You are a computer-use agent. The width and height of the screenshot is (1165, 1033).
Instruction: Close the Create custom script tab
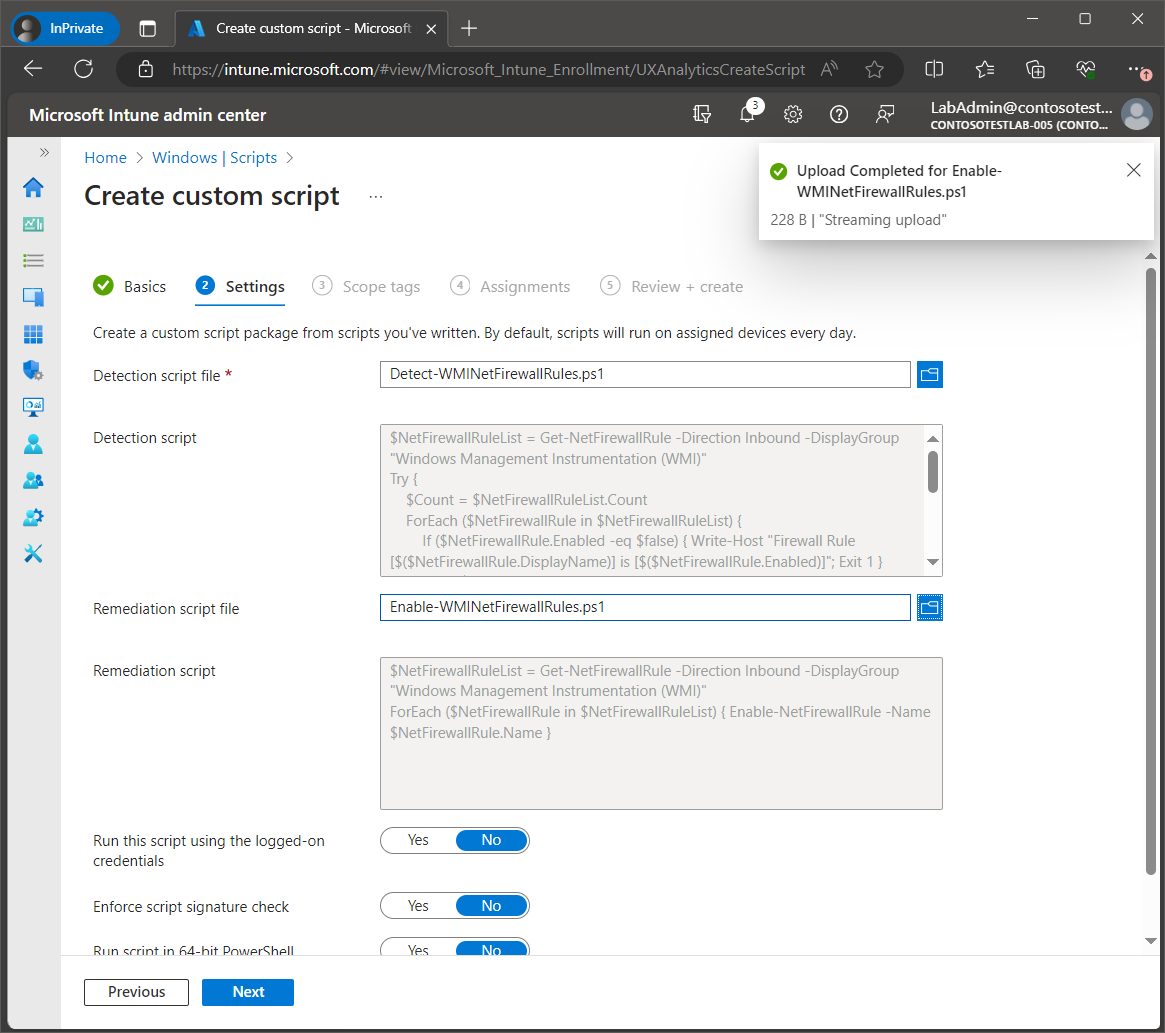(x=431, y=29)
